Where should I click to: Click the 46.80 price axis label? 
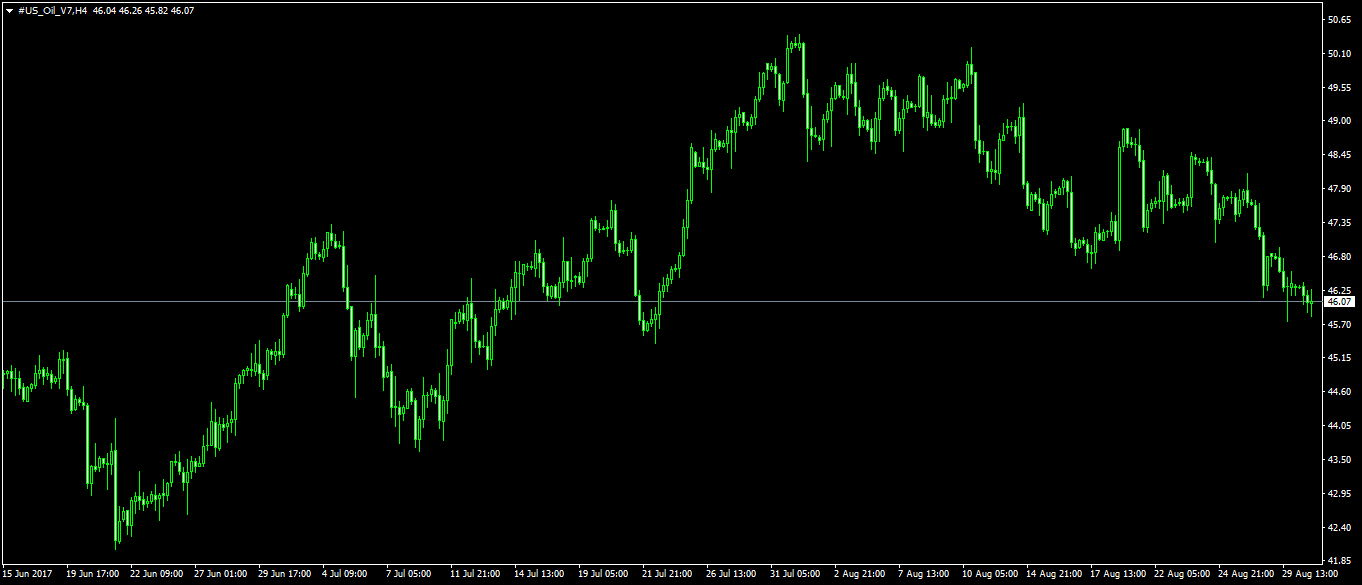pyautogui.click(x=1340, y=257)
